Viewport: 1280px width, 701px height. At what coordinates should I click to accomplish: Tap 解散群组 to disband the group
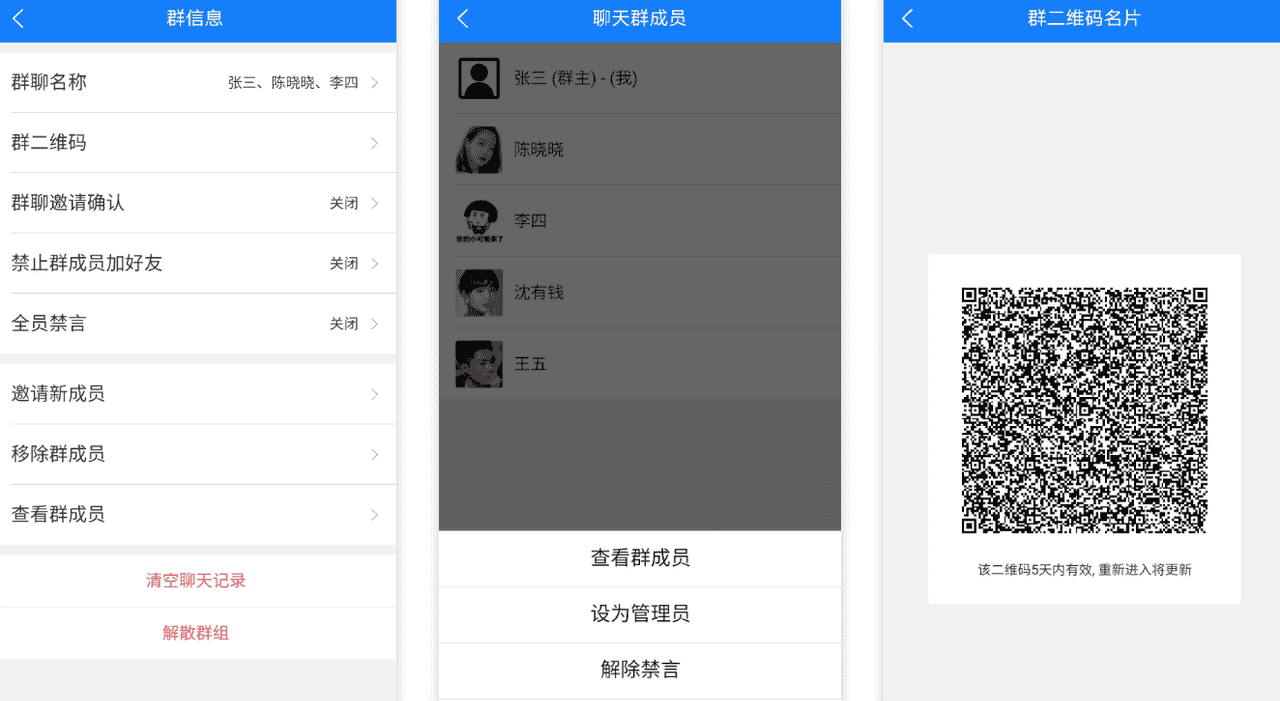point(195,632)
